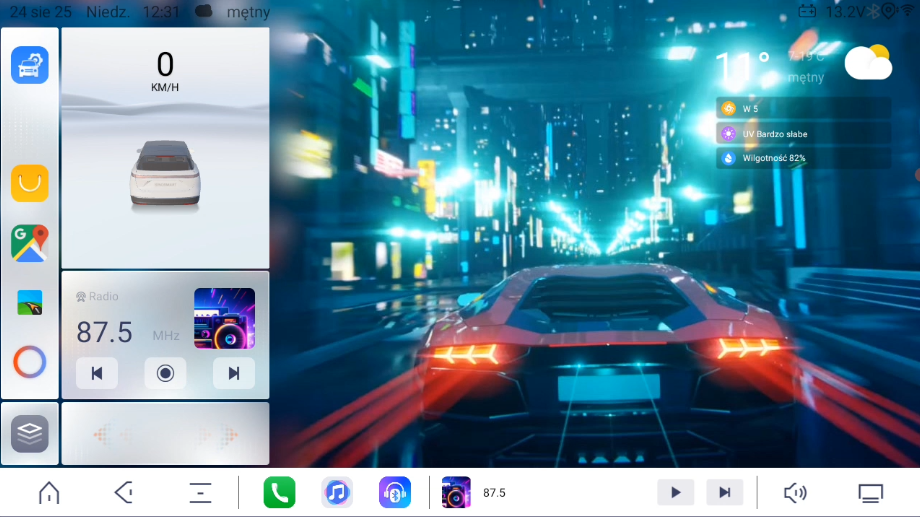Open Google Maps from the sidebar
Screen dimensions: 920x517
29,243
